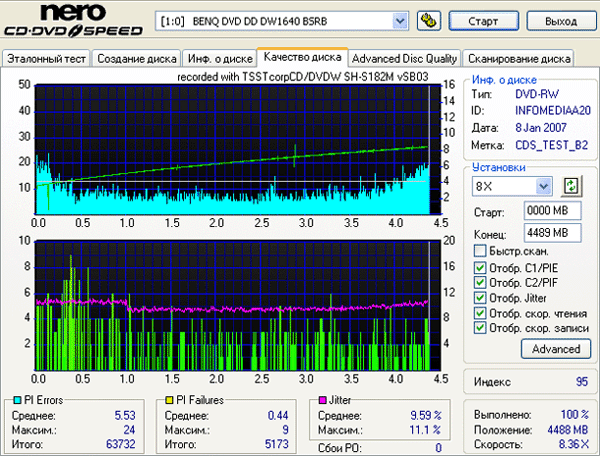Toggle the Отобр. C1/PIE checkbox
Image resolution: width=600 pixels, height=456 pixels.
(x=478, y=267)
